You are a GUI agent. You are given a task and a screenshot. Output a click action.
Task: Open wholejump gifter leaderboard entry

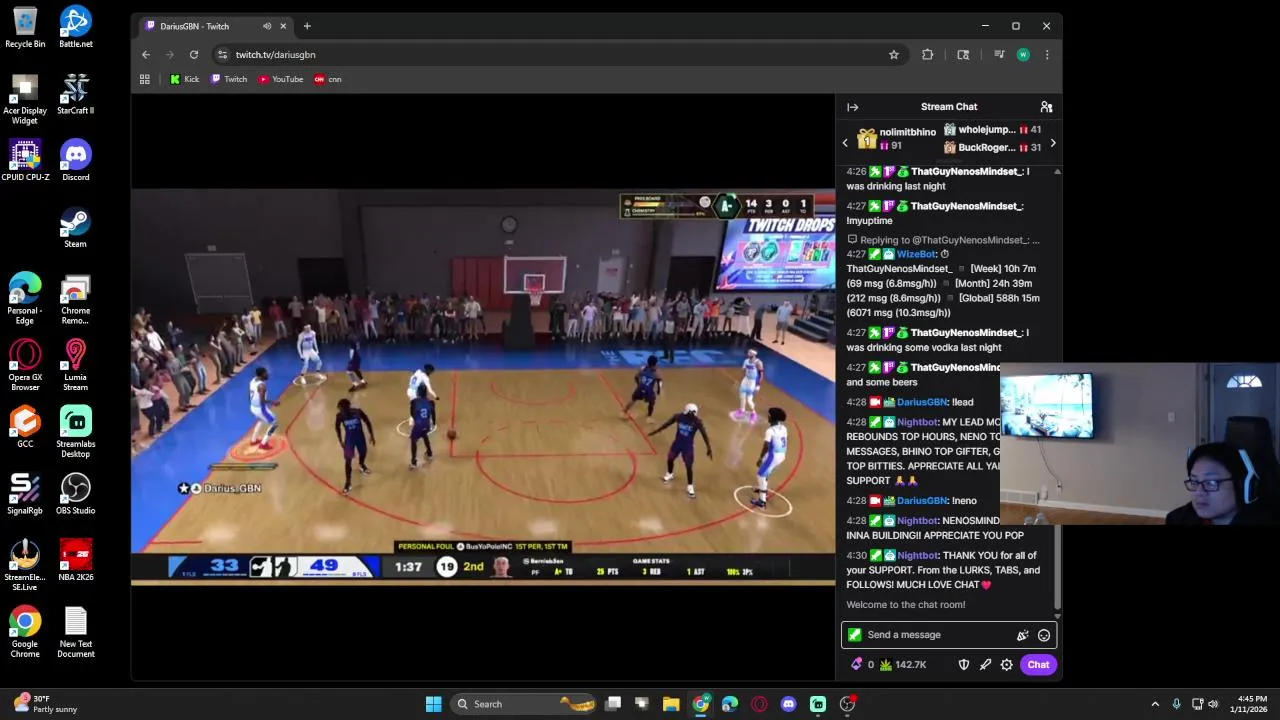coord(992,130)
